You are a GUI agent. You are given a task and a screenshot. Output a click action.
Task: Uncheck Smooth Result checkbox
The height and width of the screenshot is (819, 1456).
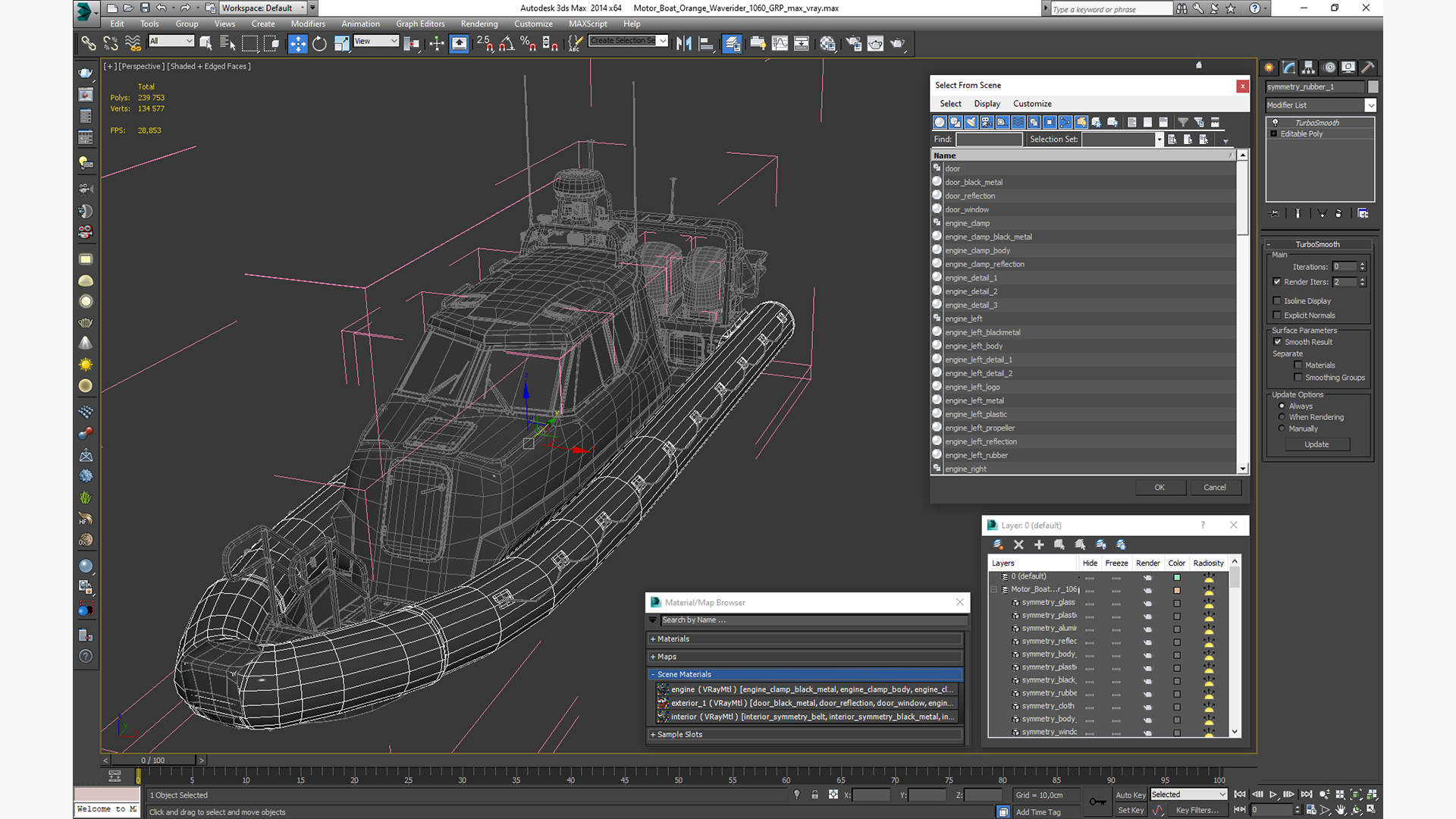click(x=1277, y=342)
